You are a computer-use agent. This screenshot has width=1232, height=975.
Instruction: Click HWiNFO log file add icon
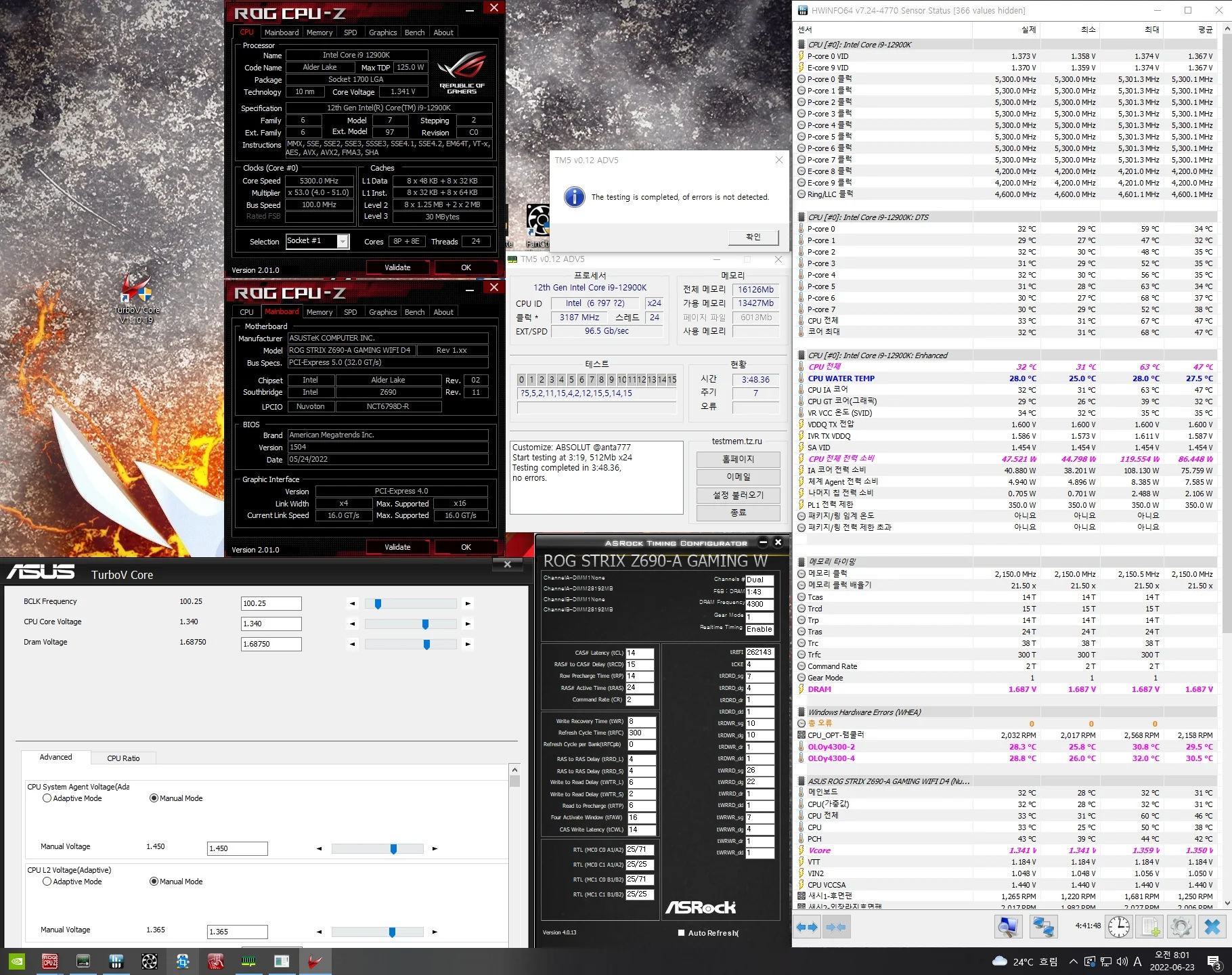click(1151, 927)
